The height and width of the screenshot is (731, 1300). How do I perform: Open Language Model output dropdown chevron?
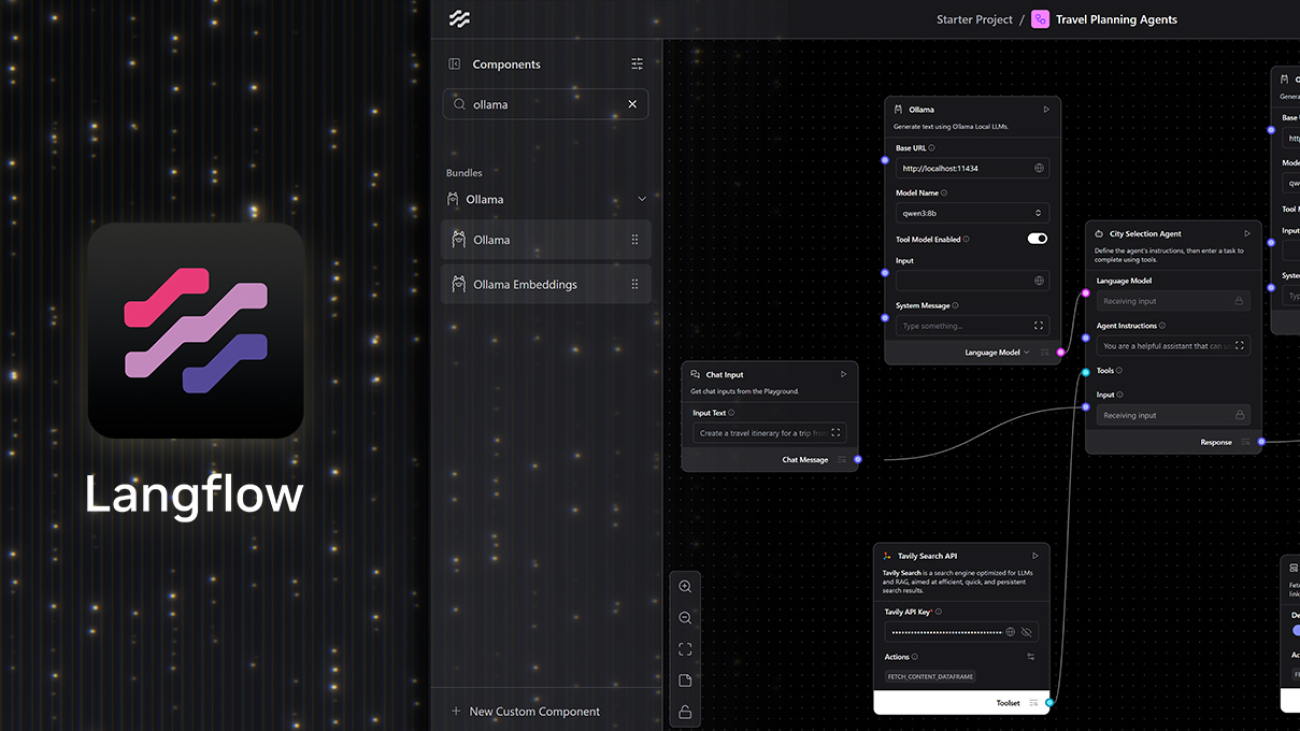click(1026, 352)
